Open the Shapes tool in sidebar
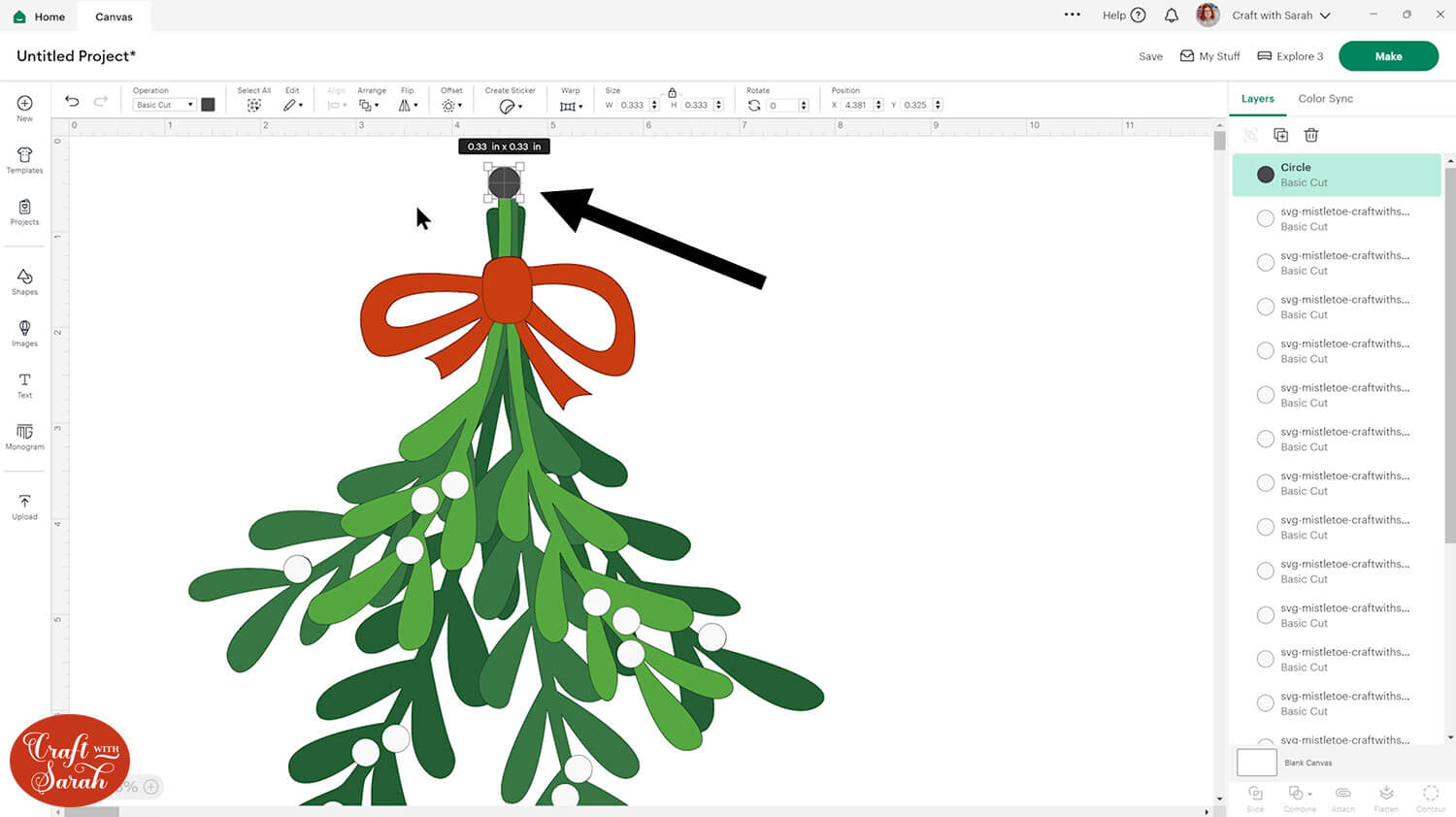Image resolution: width=1456 pixels, height=817 pixels. [x=24, y=280]
